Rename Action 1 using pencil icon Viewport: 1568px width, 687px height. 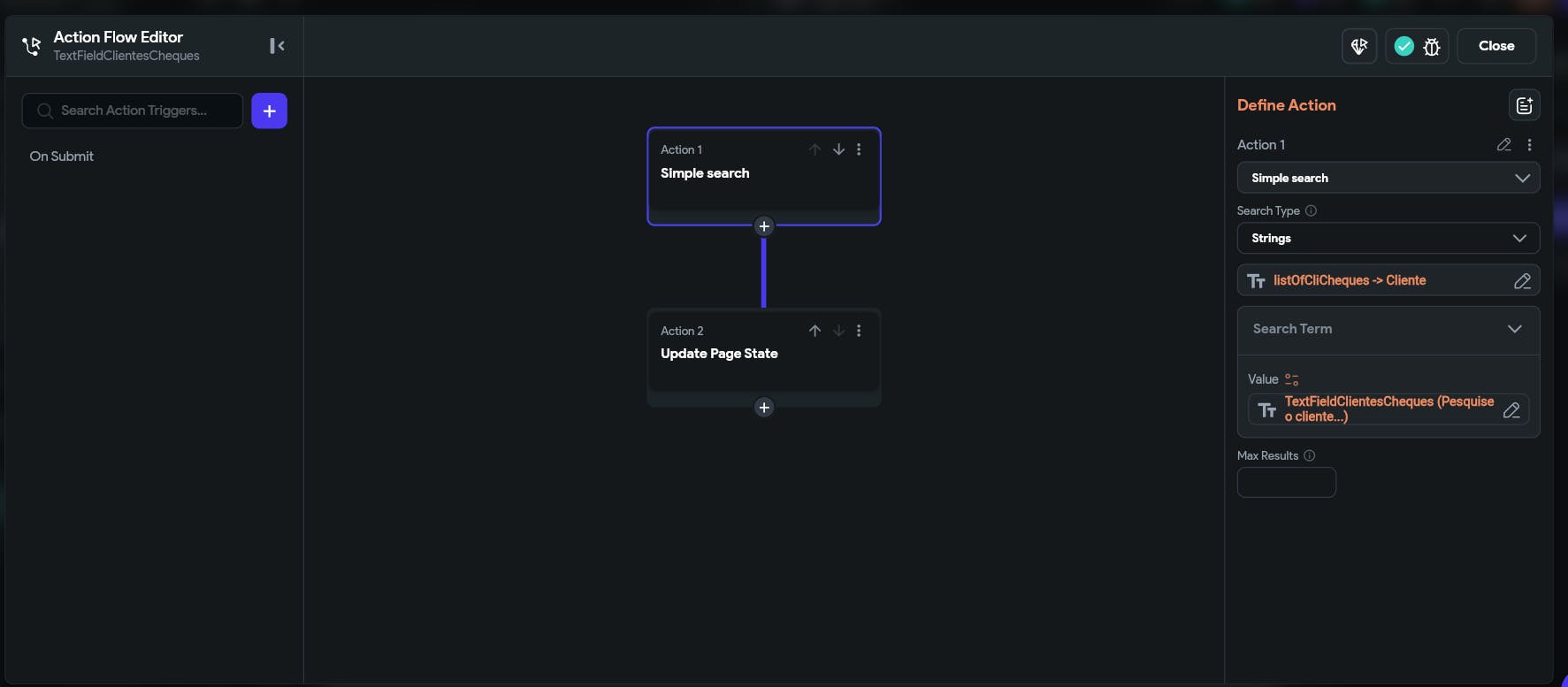tap(1503, 144)
